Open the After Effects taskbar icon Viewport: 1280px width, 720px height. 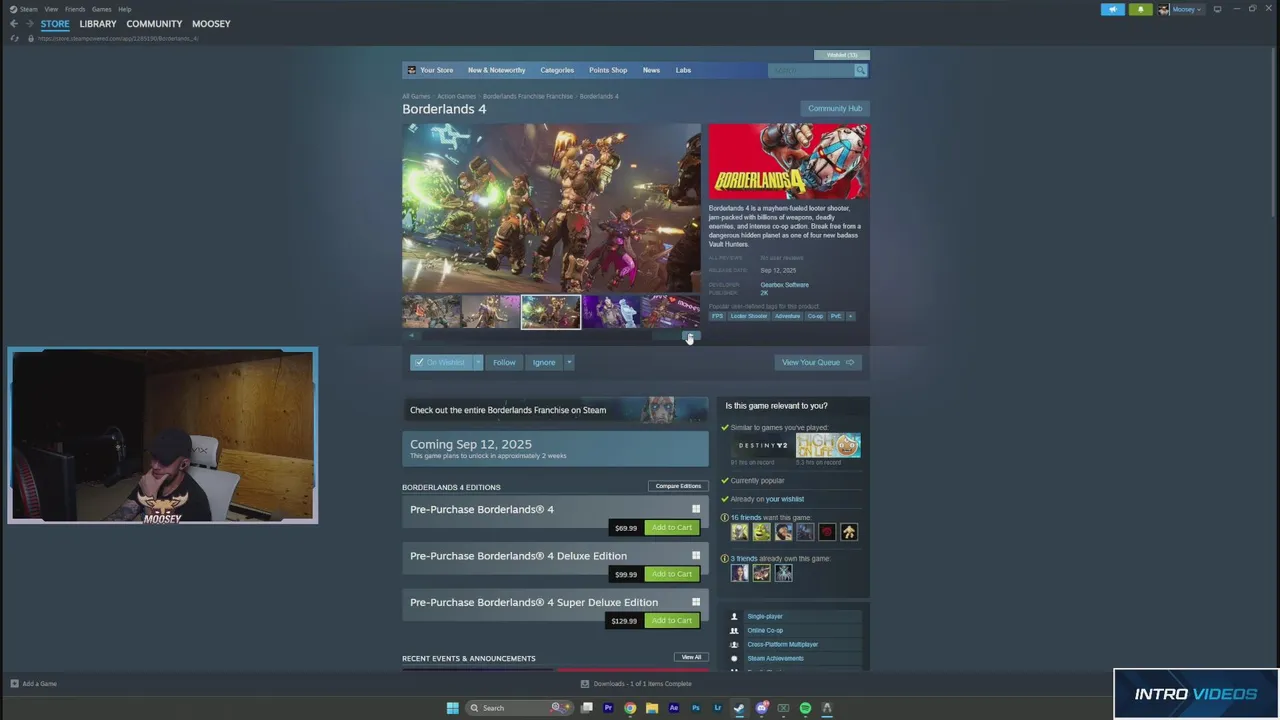pyautogui.click(x=674, y=708)
